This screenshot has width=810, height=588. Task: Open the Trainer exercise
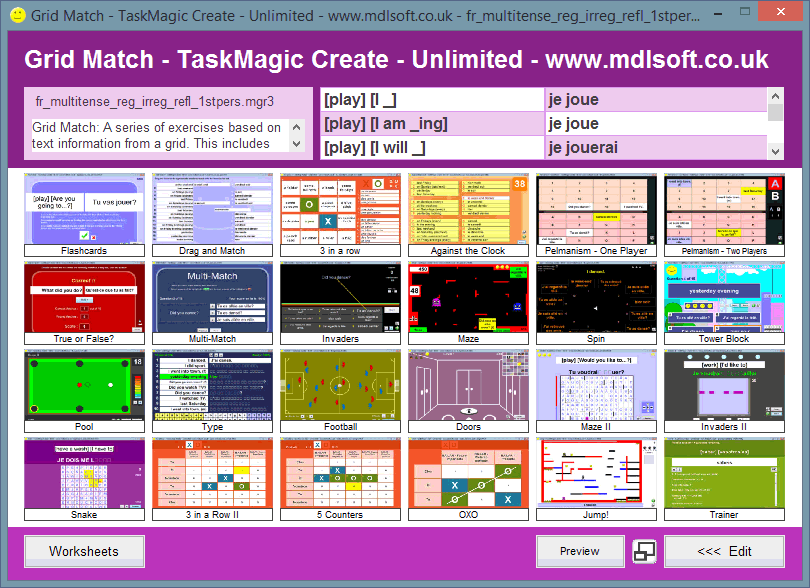click(x=724, y=479)
